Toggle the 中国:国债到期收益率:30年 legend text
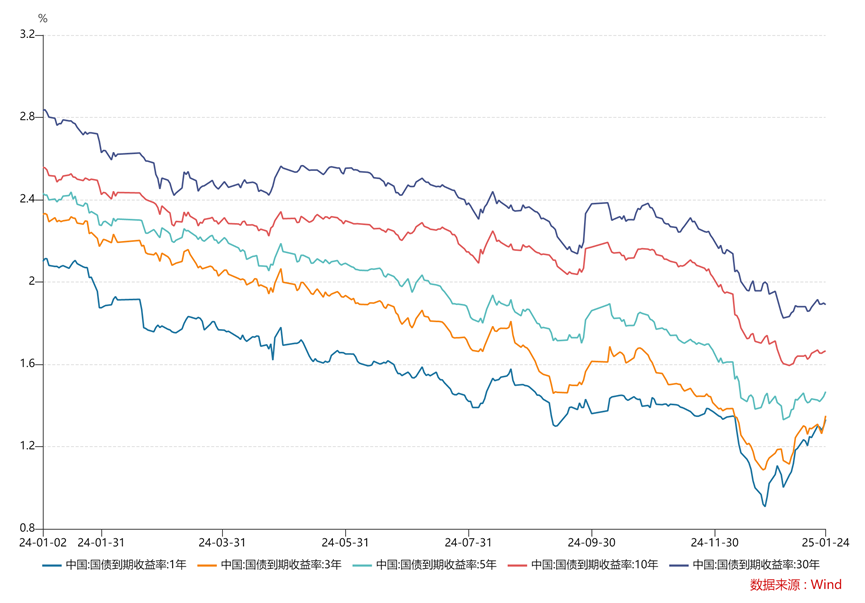This screenshot has width=865, height=603. tap(756, 565)
